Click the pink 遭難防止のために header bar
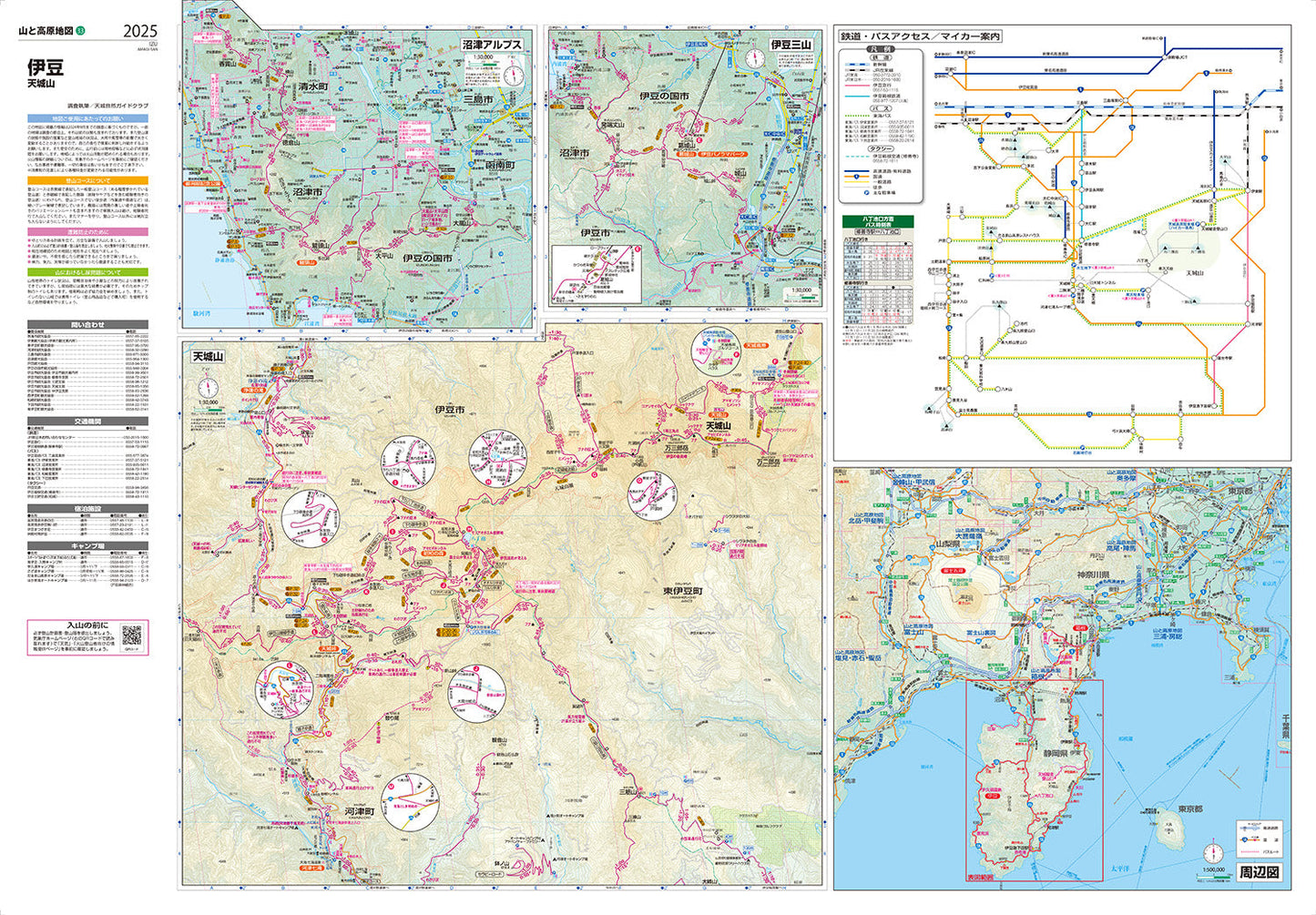Screen dimensions: 1316x915 coord(87,232)
